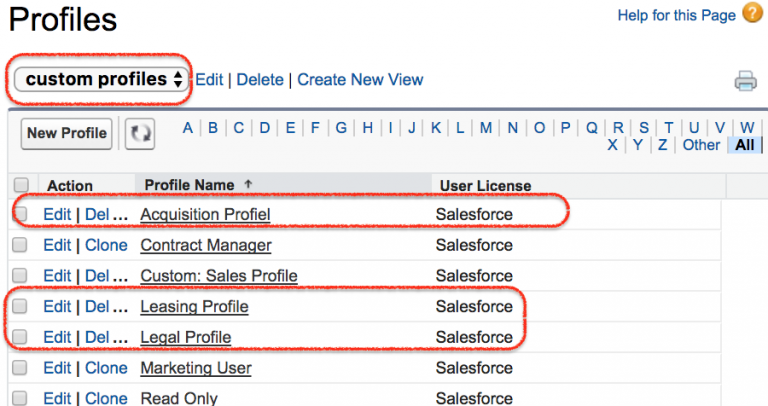This screenshot has height=406, width=768.
Task: Click the orange help question mark icon
Action: [x=752, y=15]
